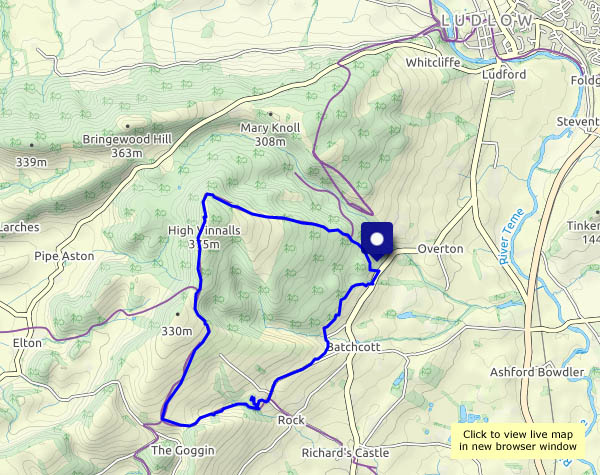Click the Bringewood Hill 363m label
Viewport: 600px width, 475px height.
[127, 146]
